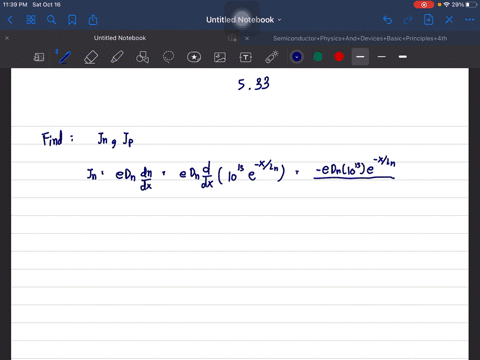
Task: Open the three-dot more options menu
Action: [x=470, y=20]
